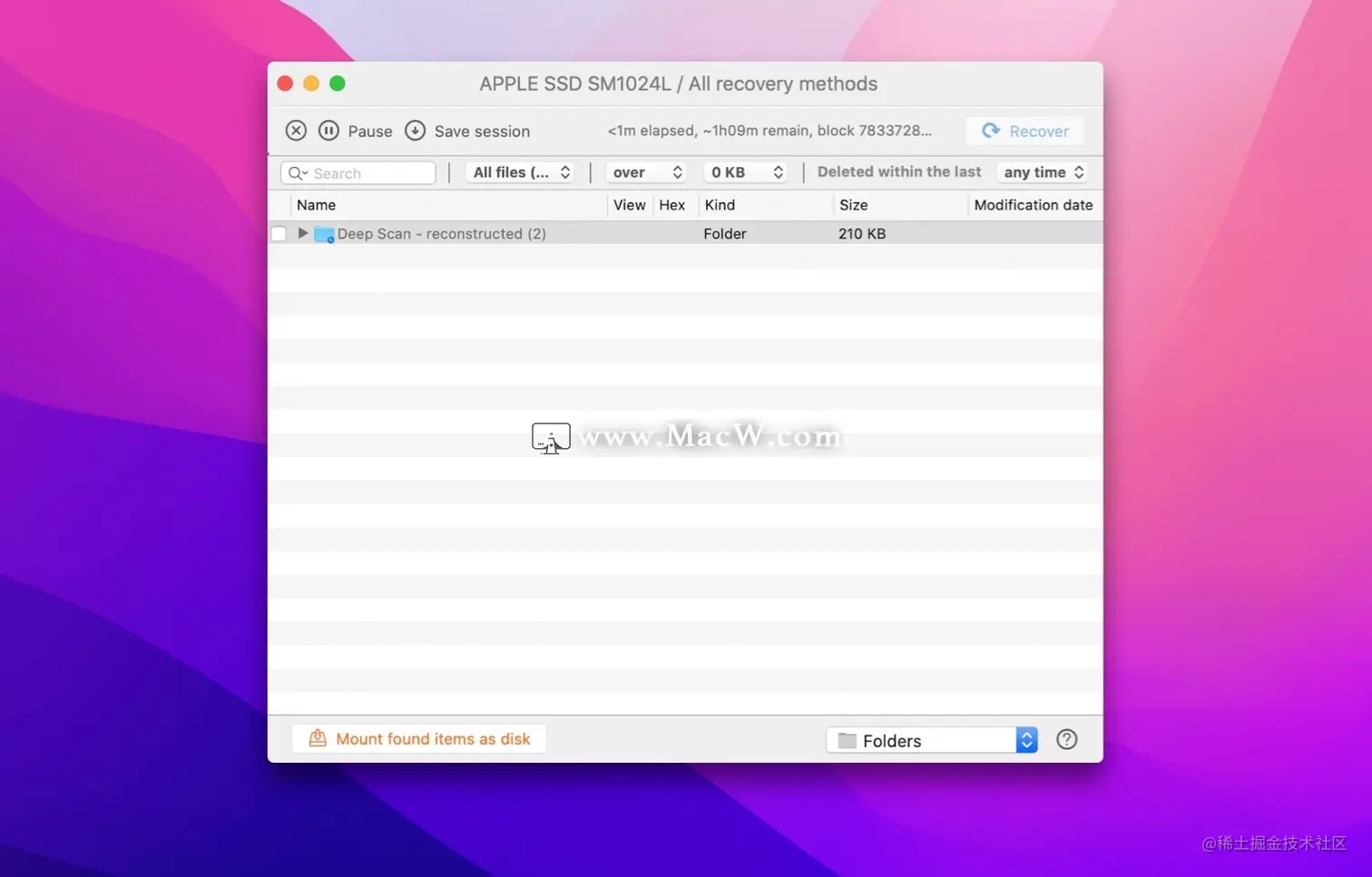Open the All files type filter dropdown
This screenshot has height=877, width=1372.
click(521, 172)
